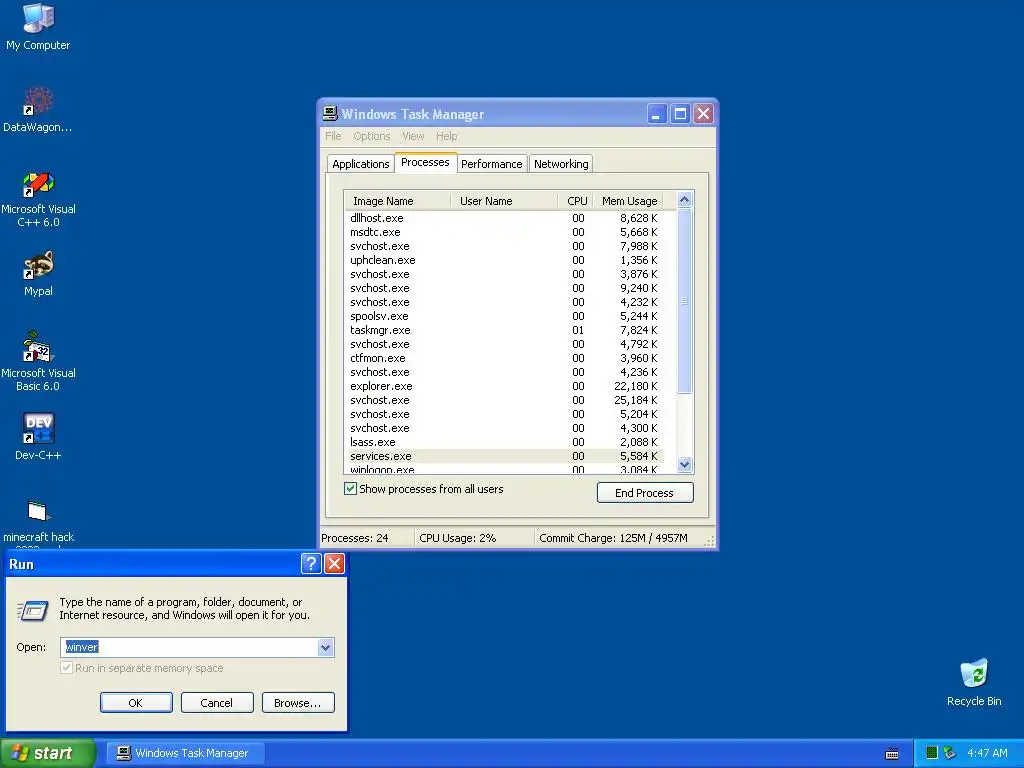This screenshot has width=1024, height=768.
Task: Click the CPU Usage: 2% status entry
Action: [474, 538]
